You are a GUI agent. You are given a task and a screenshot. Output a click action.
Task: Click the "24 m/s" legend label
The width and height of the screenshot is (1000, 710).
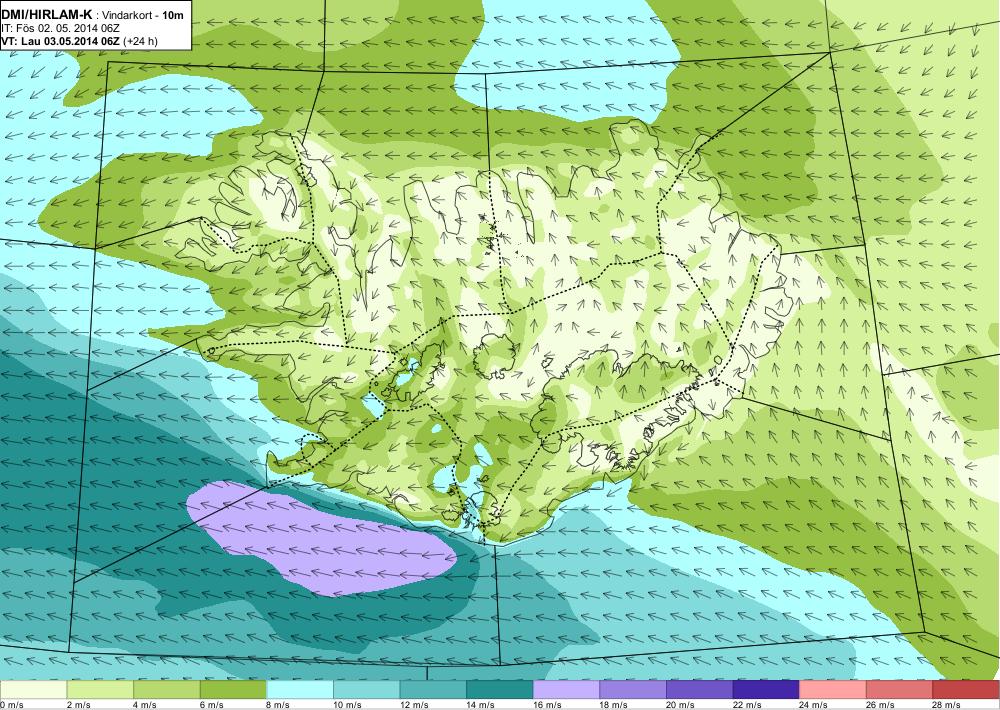click(814, 705)
